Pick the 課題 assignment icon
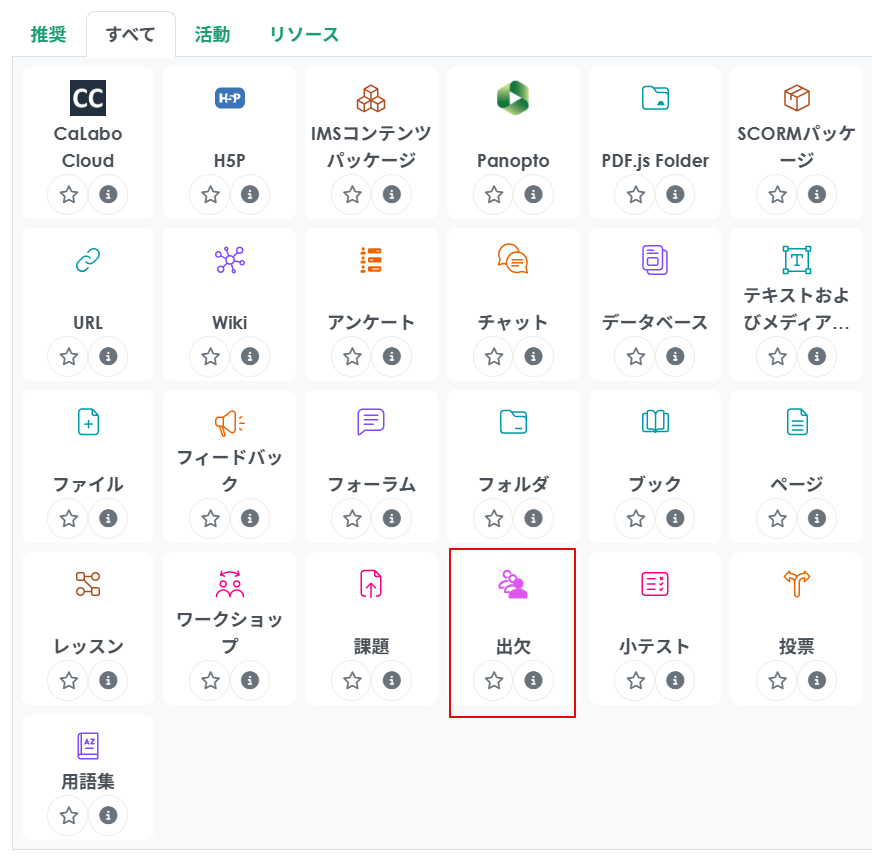Viewport: 872px width, 856px height. point(371,584)
